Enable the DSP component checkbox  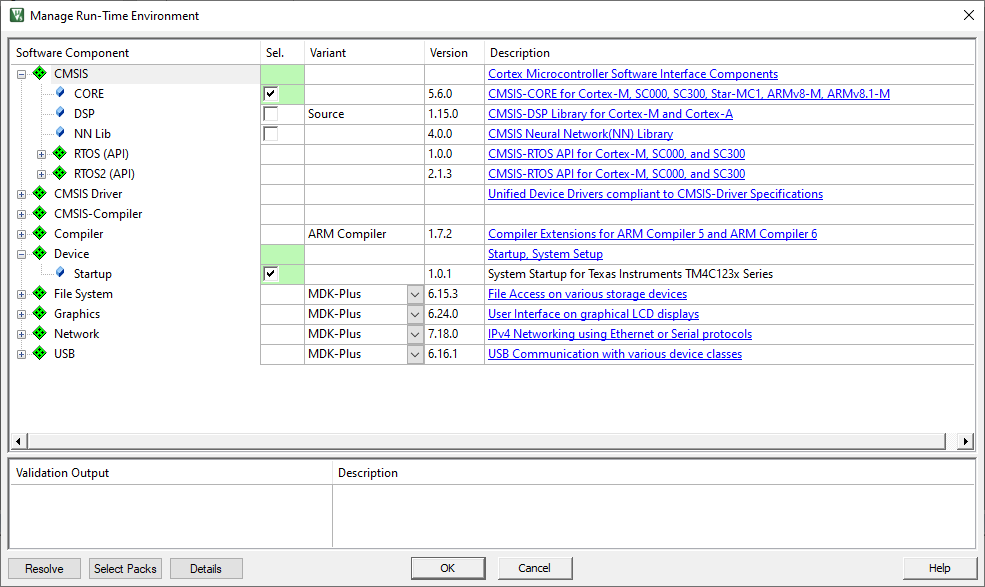(271, 114)
